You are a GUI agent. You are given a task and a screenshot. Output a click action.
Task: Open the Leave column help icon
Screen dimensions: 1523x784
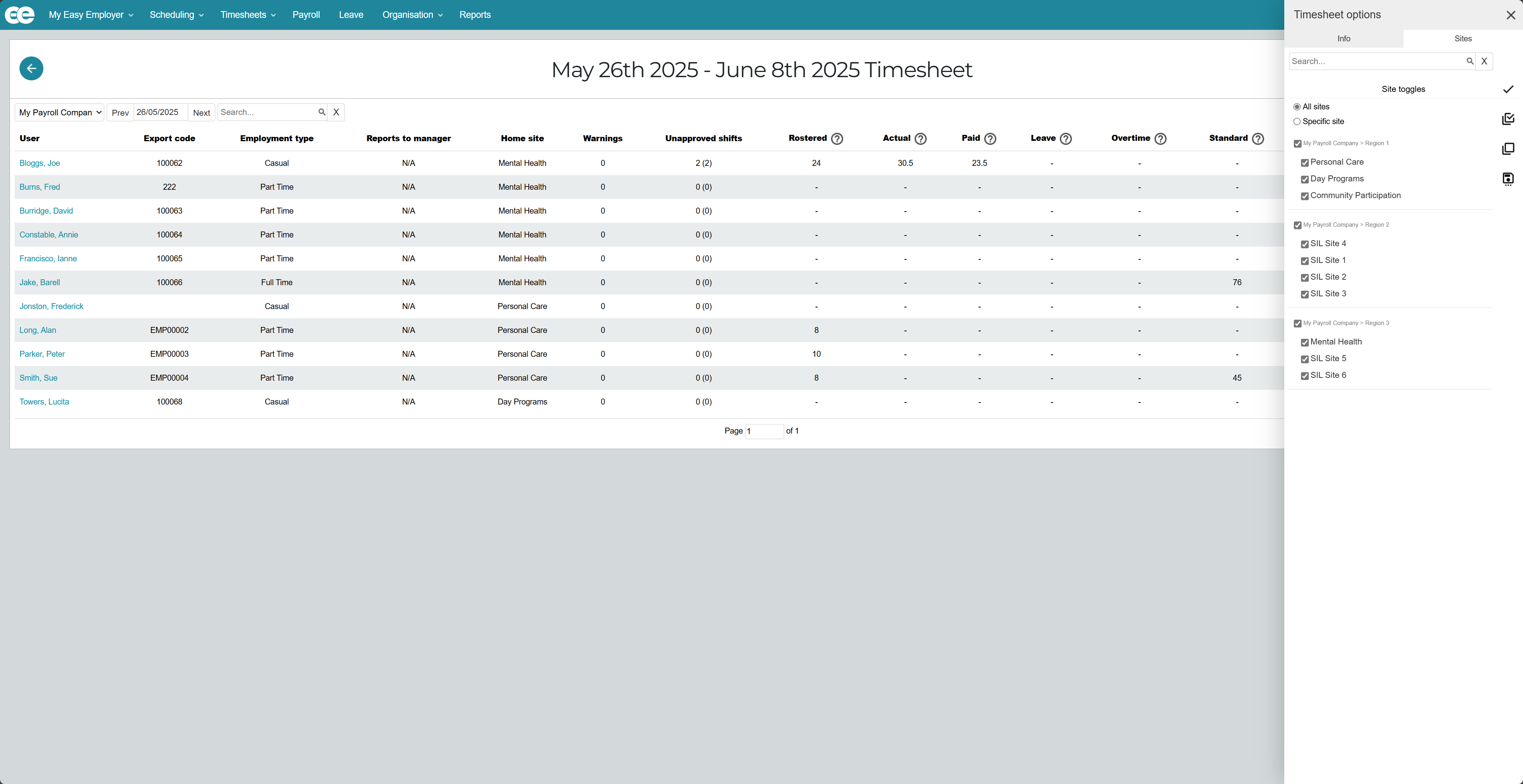click(x=1065, y=138)
